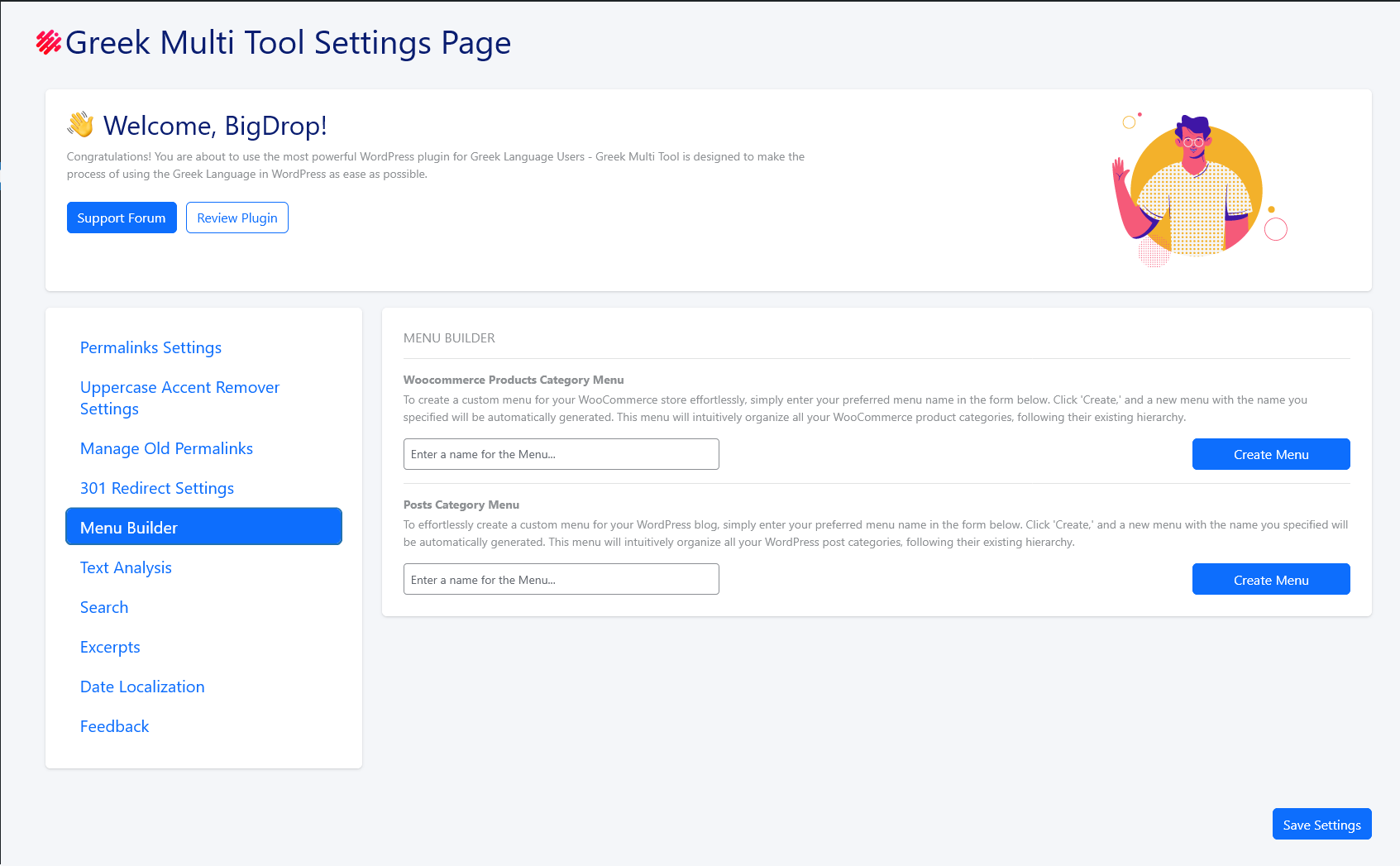Open Permalinks Settings tab

point(151,347)
